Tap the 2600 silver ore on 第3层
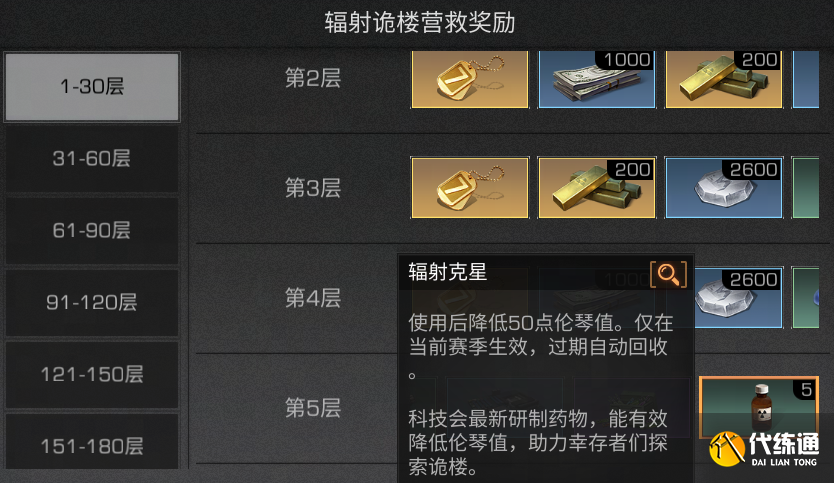The height and width of the screenshot is (483, 834). tap(724, 187)
